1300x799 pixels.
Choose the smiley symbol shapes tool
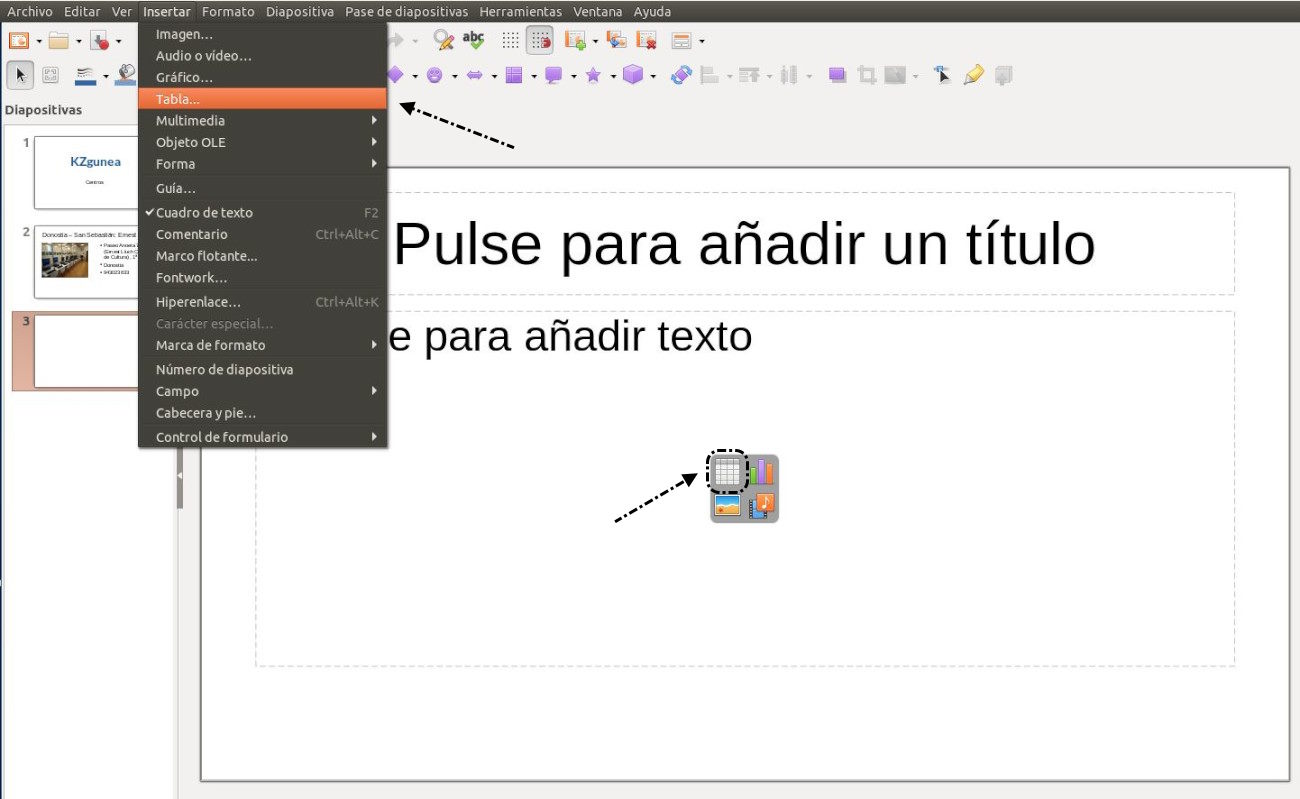click(x=434, y=74)
